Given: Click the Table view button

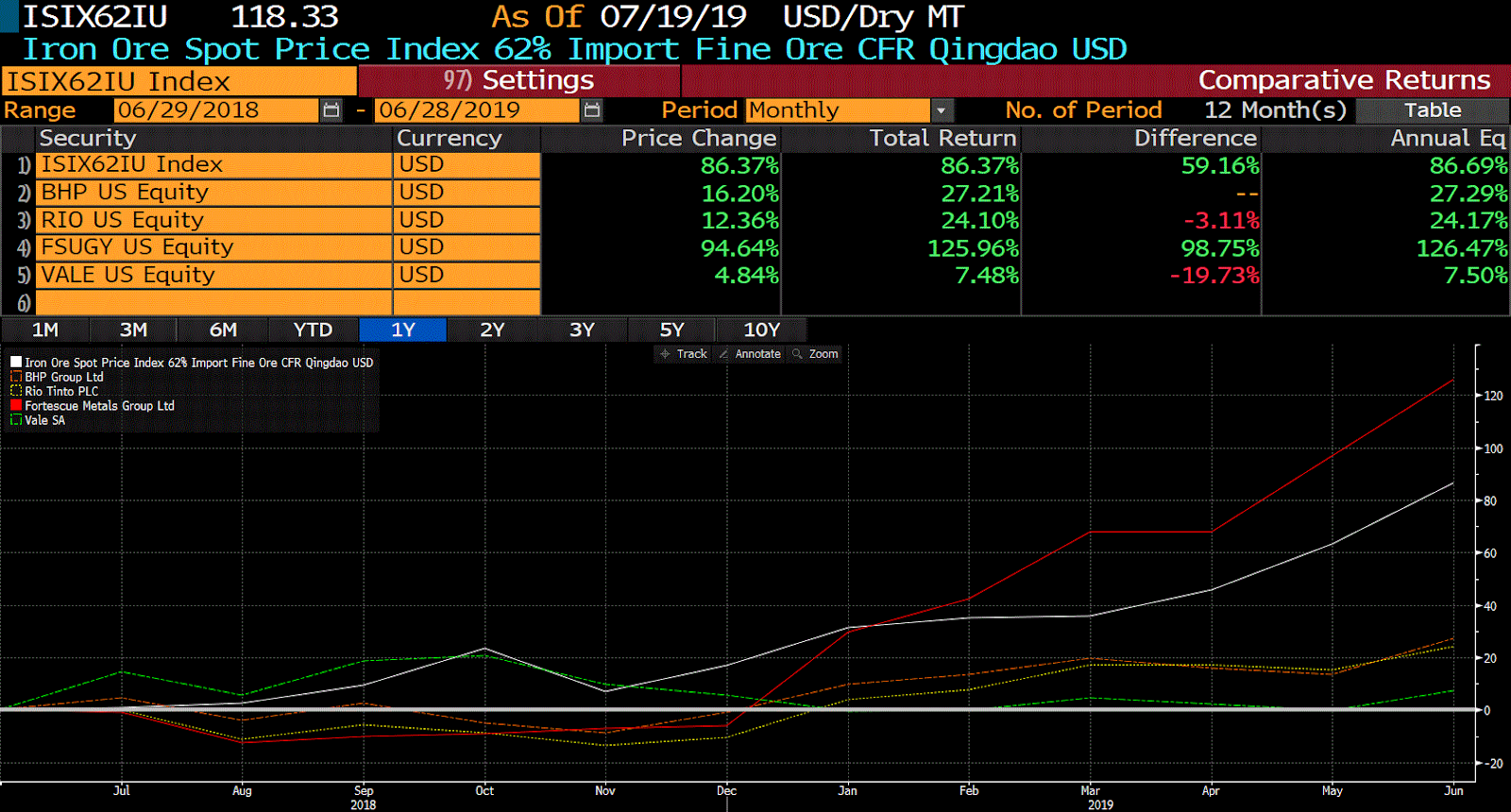Looking at the screenshot, I should [x=1433, y=110].
